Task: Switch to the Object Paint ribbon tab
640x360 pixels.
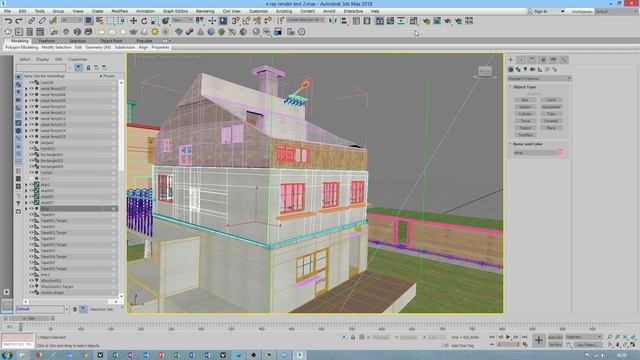Action: tap(111, 41)
